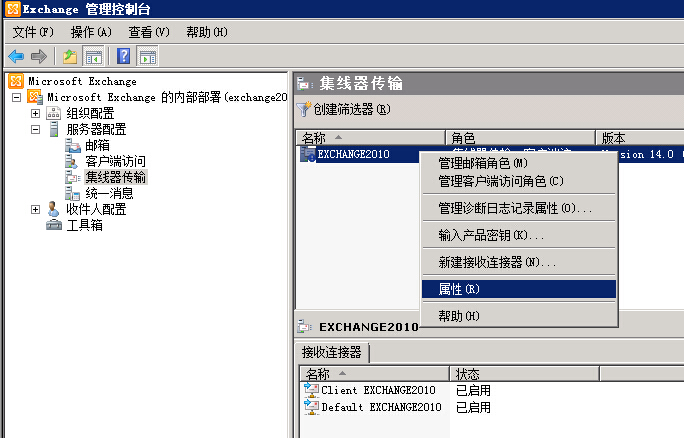
Task: Select 管理诊断日志记录属性(D)... menu entry
Action: tap(515, 209)
